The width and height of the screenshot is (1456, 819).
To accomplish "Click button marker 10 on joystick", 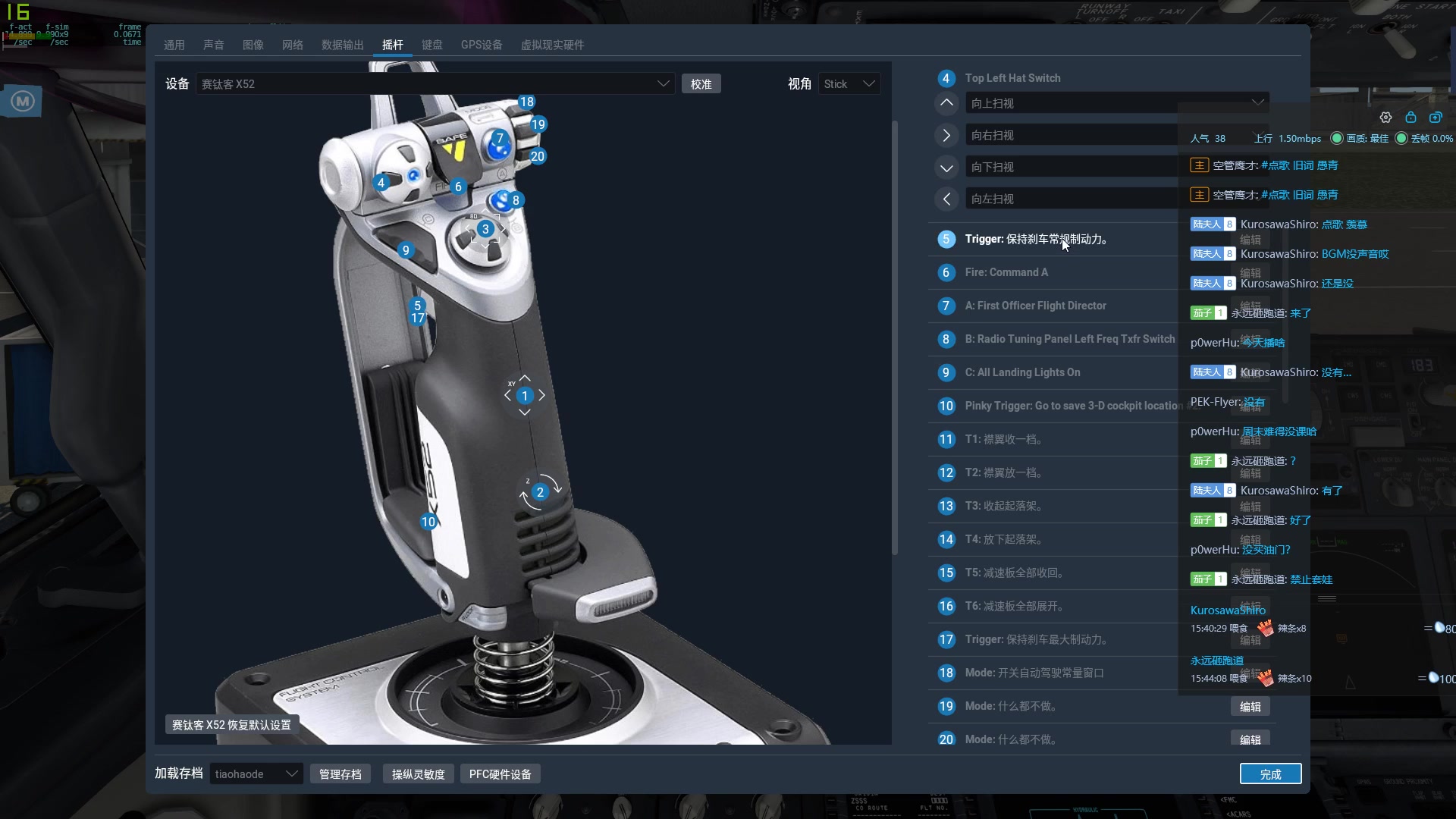I will (x=428, y=522).
